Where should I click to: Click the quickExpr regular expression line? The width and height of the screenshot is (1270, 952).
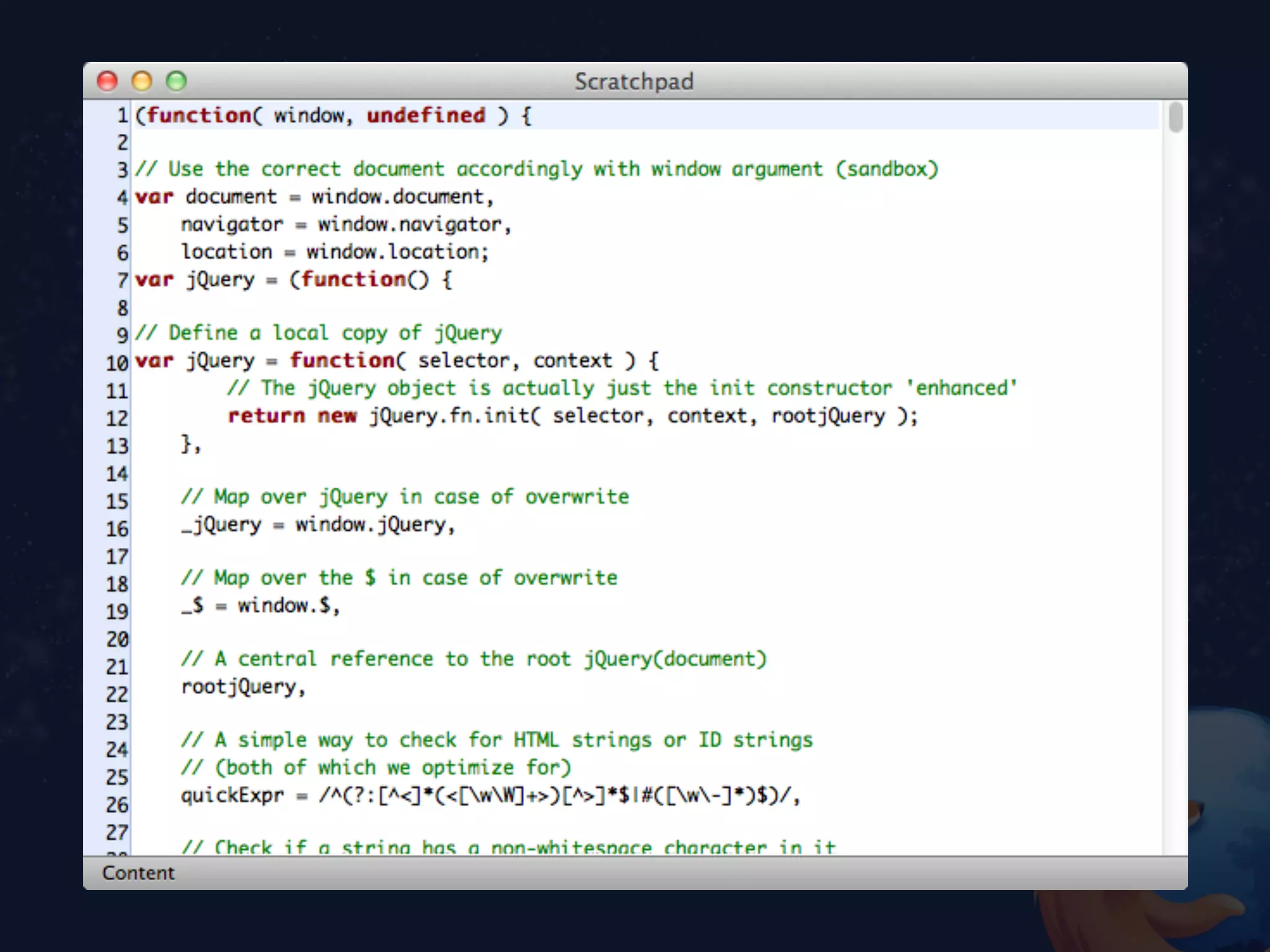click(x=490, y=795)
